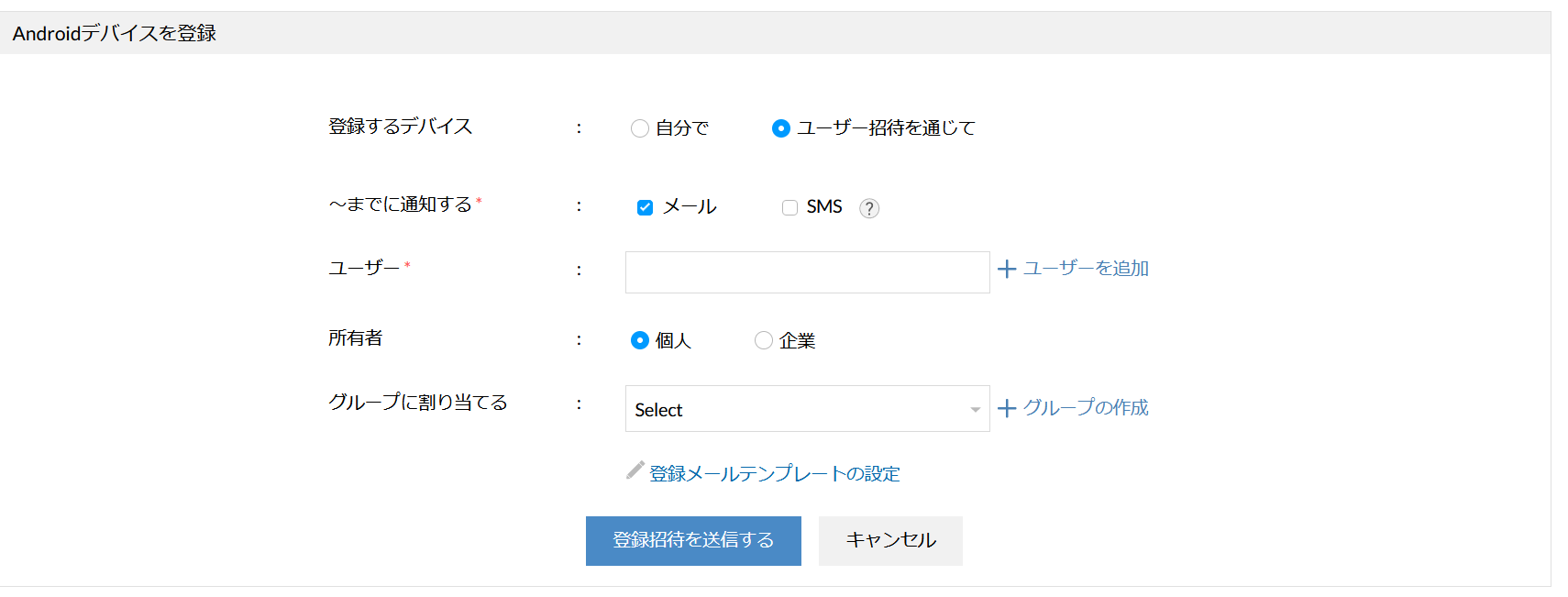Image resolution: width=1568 pixels, height=597 pixels.
Task: Click the Androidデバイスを登録 header title
Action: [x=115, y=34]
